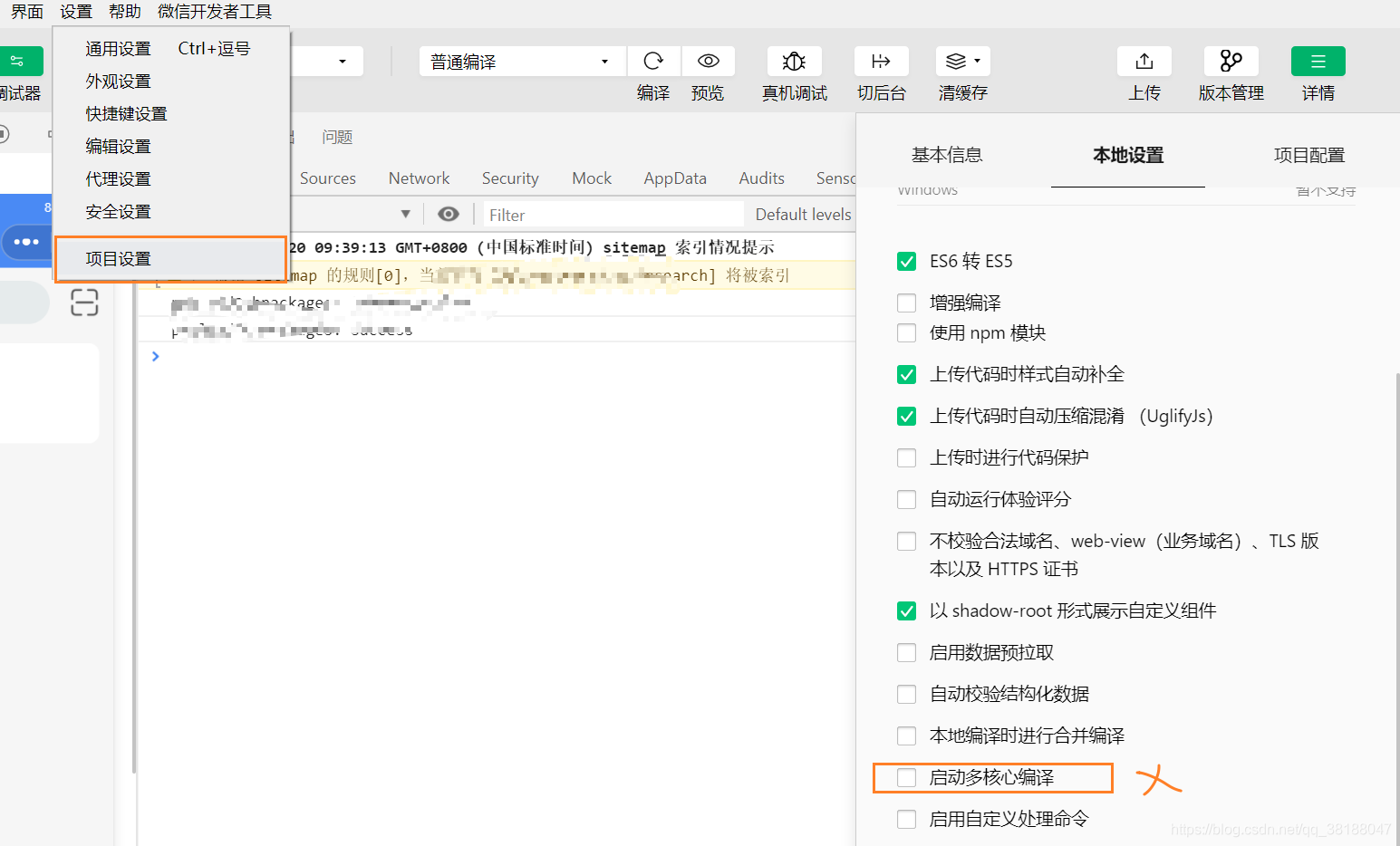Check 不校验合法域名 checkbox
This screenshot has height=846, width=1400.
(906, 541)
